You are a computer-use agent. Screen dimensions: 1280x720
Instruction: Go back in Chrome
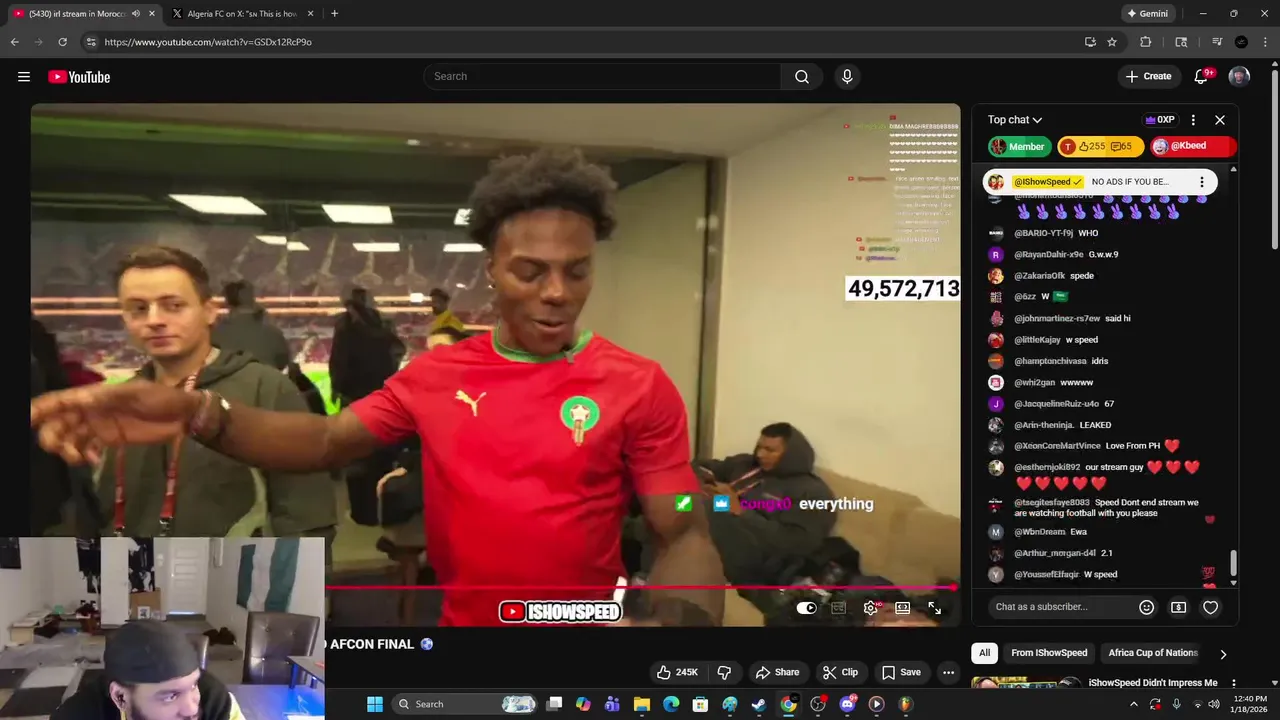click(14, 42)
